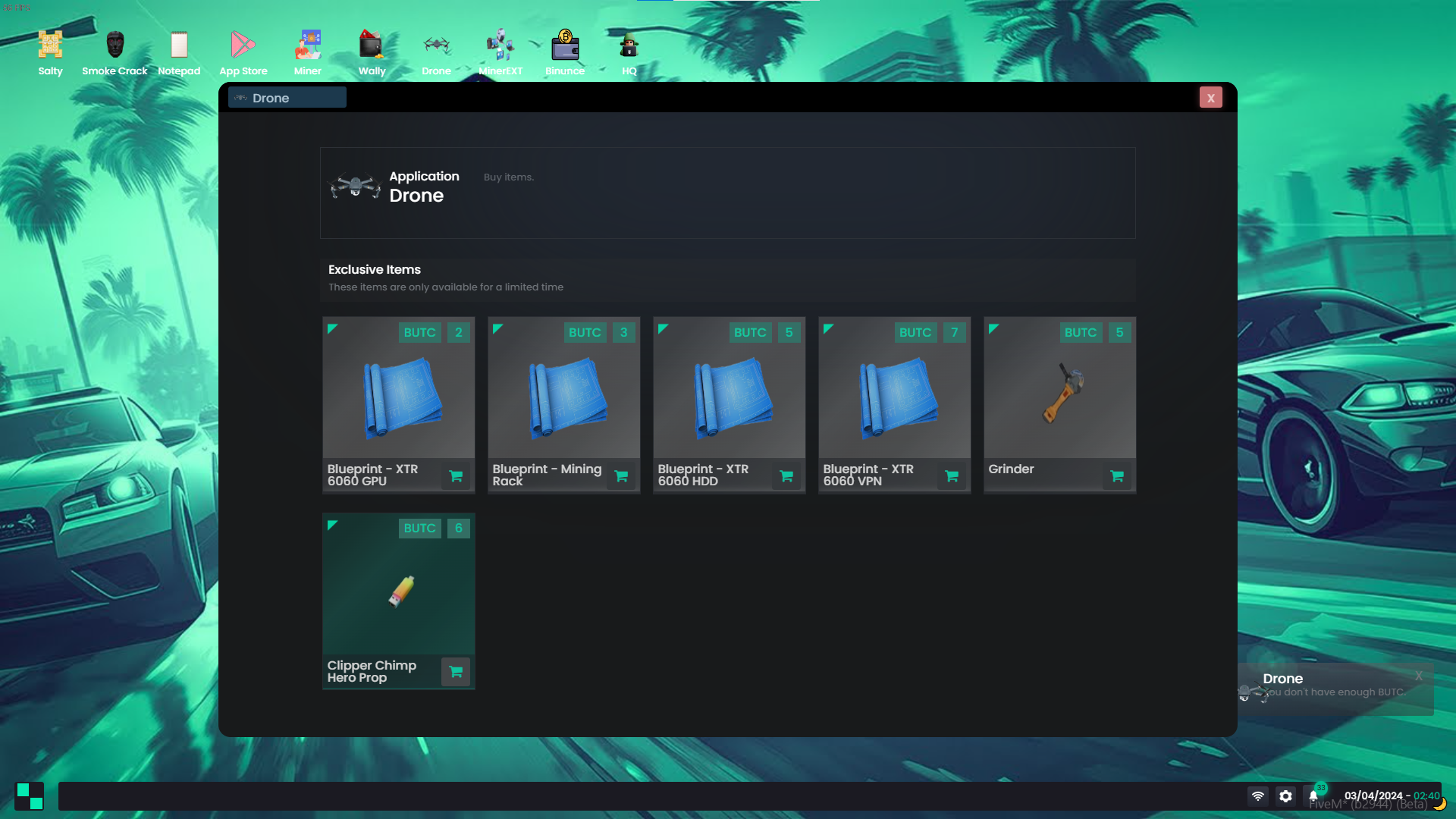Click the BUTC 3 price tag

point(600,332)
